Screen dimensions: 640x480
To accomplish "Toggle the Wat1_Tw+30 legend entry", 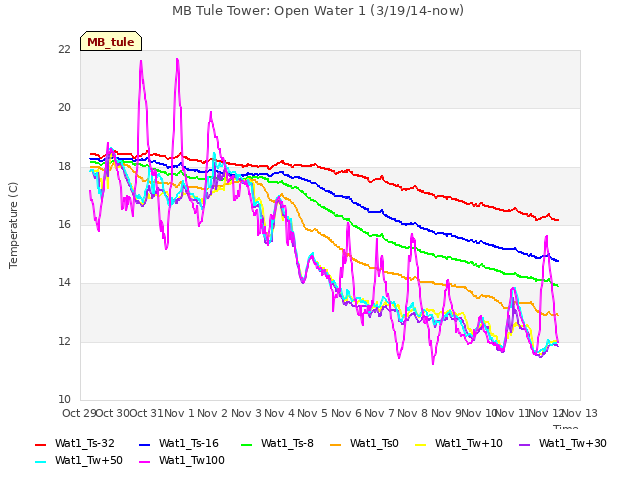I will tap(562, 443).
